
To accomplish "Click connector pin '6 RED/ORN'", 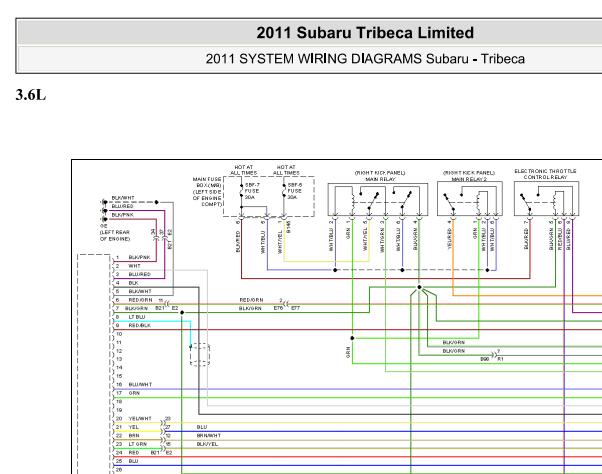I will (x=134, y=300).
